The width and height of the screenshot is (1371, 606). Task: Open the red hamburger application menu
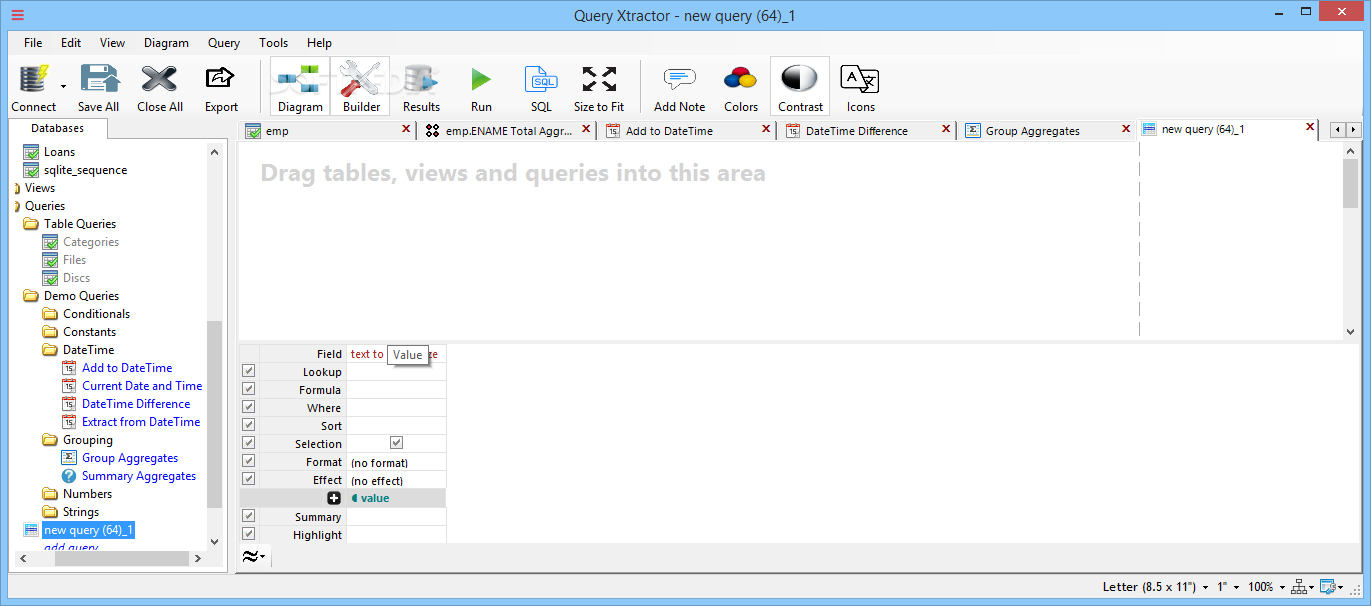coord(18,15)
